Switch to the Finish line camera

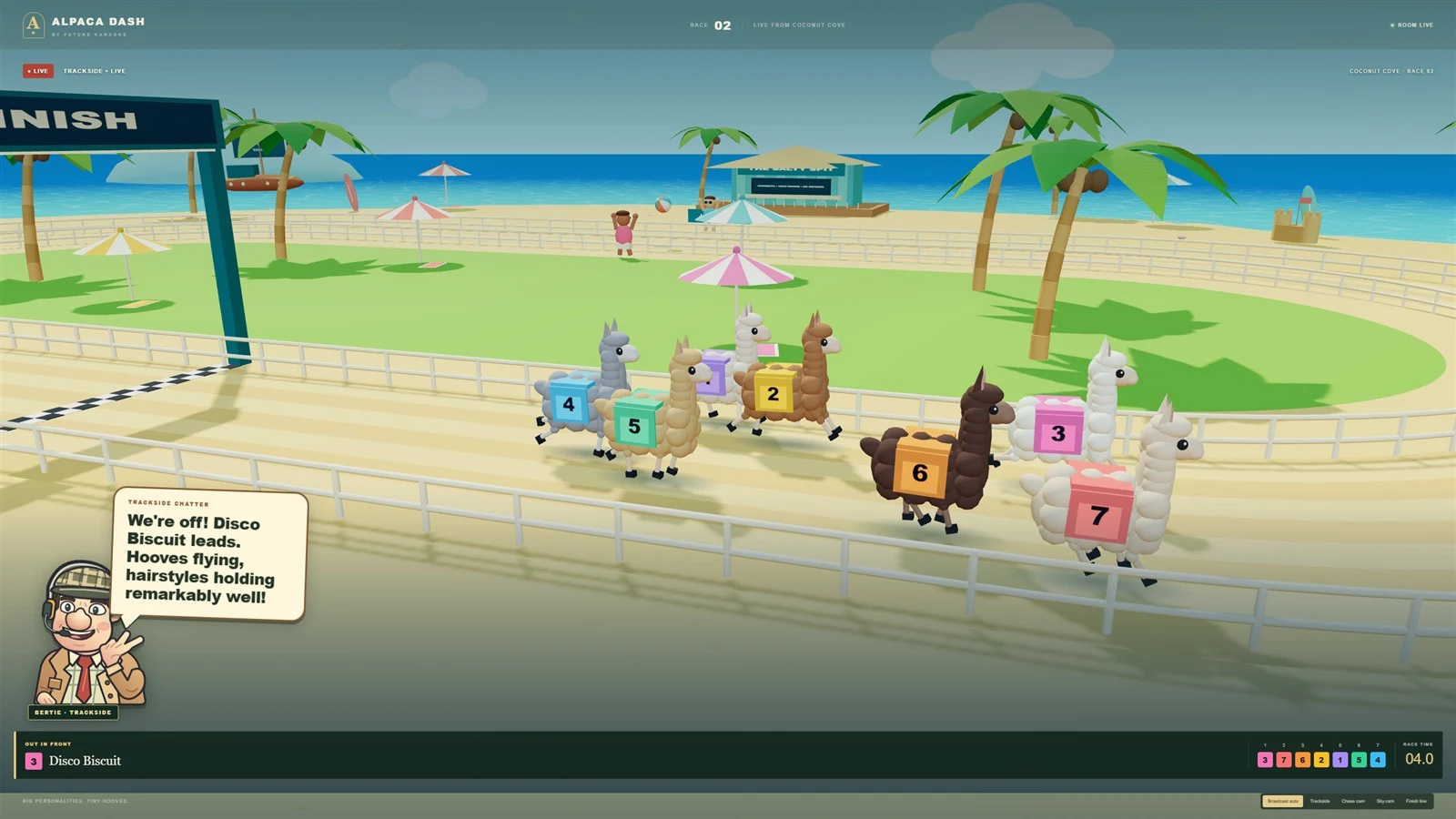(x=1416, y=801)
